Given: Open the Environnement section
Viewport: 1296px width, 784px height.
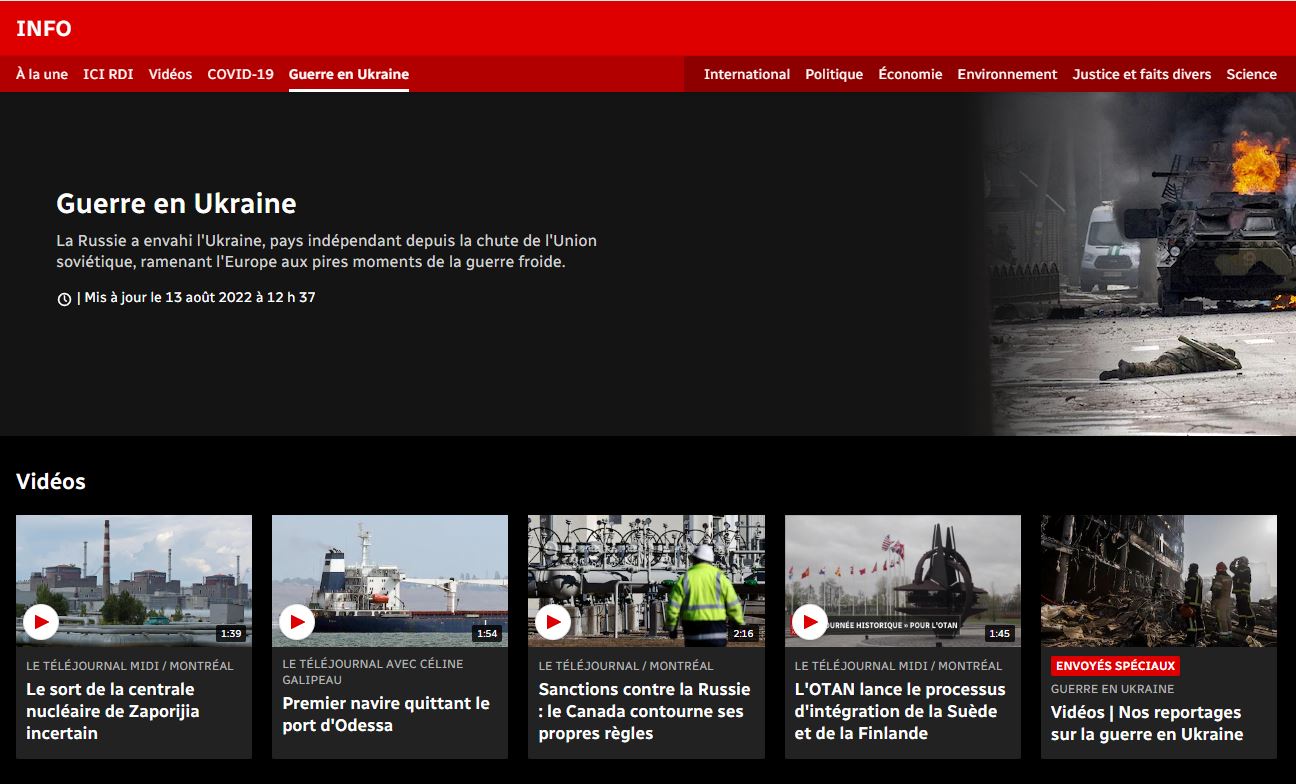Looking at the screenshot, I should [1007, 74].
